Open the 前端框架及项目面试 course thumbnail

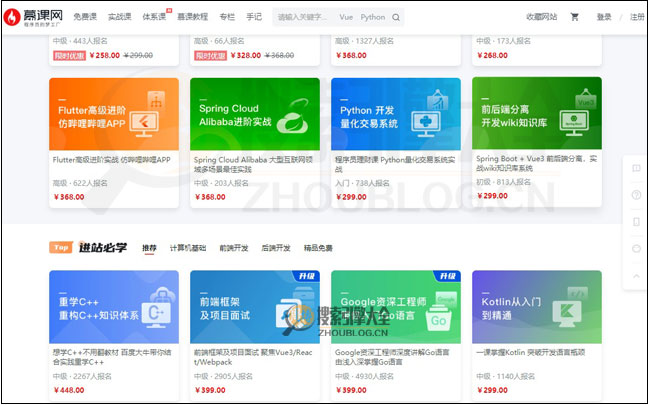(255, 307)
